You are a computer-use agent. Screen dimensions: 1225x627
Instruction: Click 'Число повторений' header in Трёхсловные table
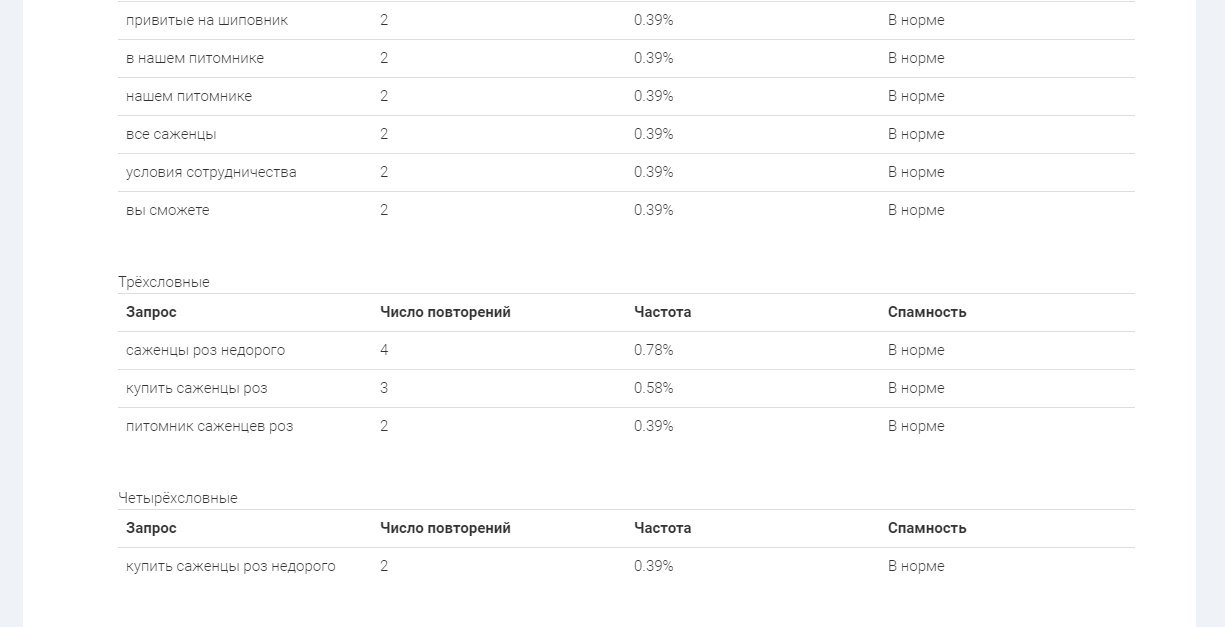coord(445,312)
